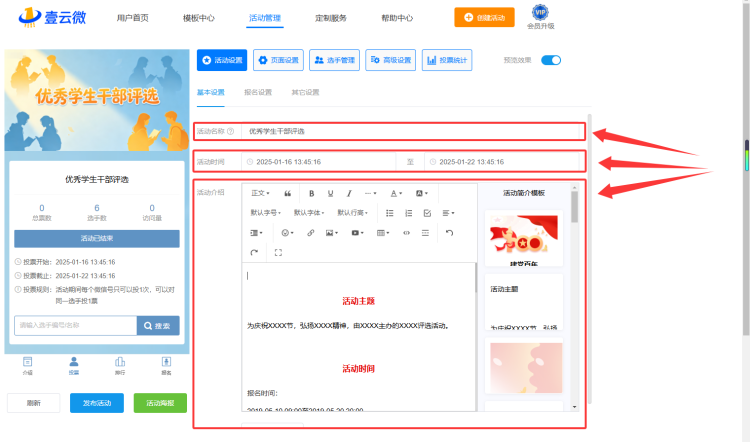
Task: Click the 创建活动 orange button
Action: point(484,18)
